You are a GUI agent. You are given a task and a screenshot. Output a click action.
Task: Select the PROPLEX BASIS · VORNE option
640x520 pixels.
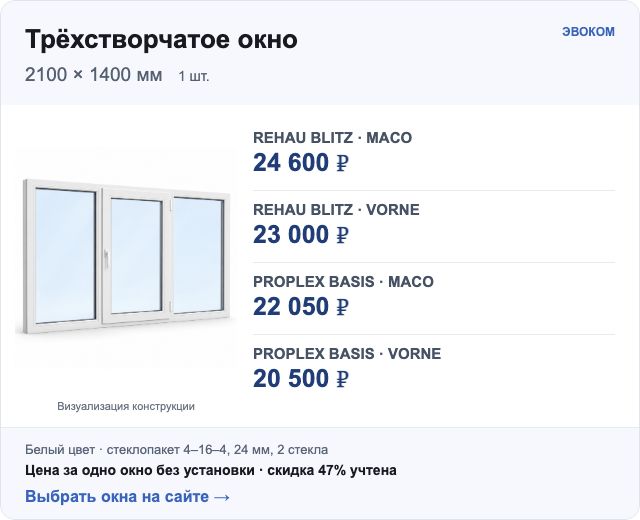tap(434, 370)
